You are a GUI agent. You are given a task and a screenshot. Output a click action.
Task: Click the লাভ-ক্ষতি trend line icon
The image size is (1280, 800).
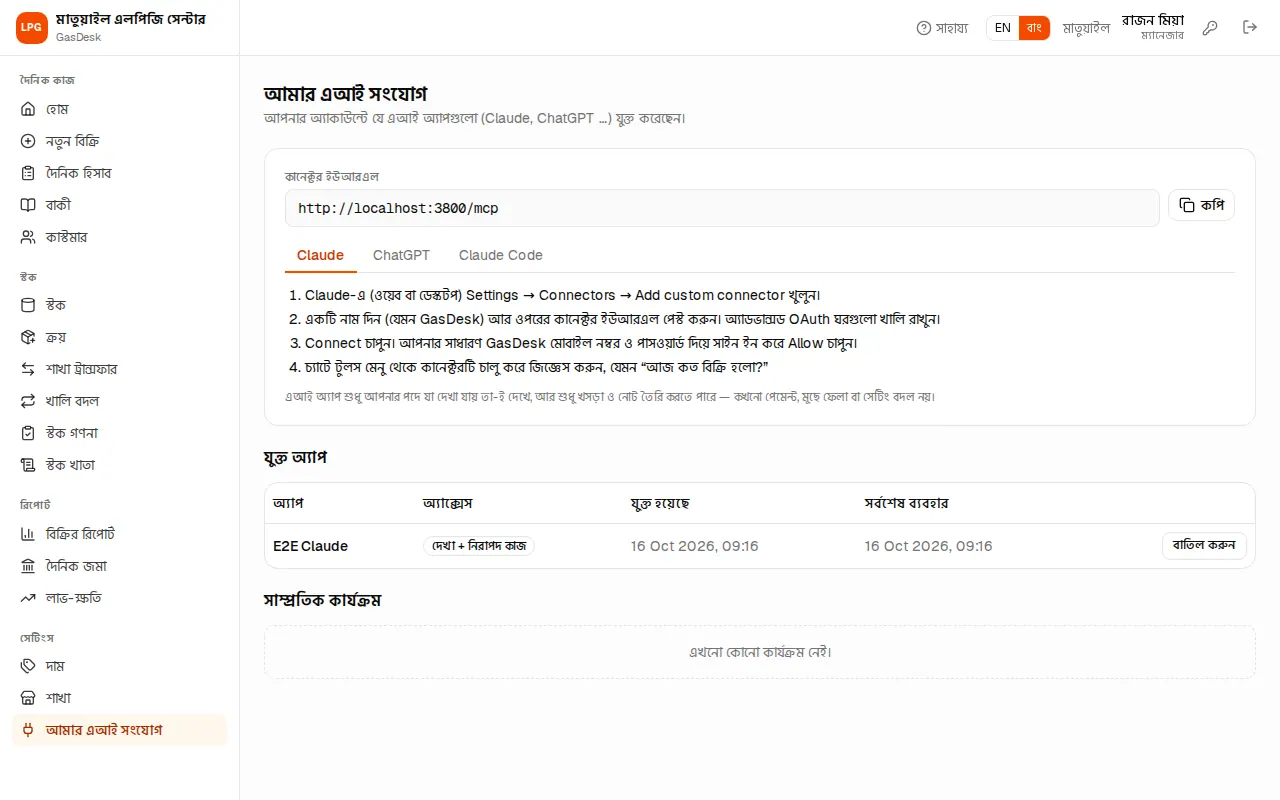28,598
